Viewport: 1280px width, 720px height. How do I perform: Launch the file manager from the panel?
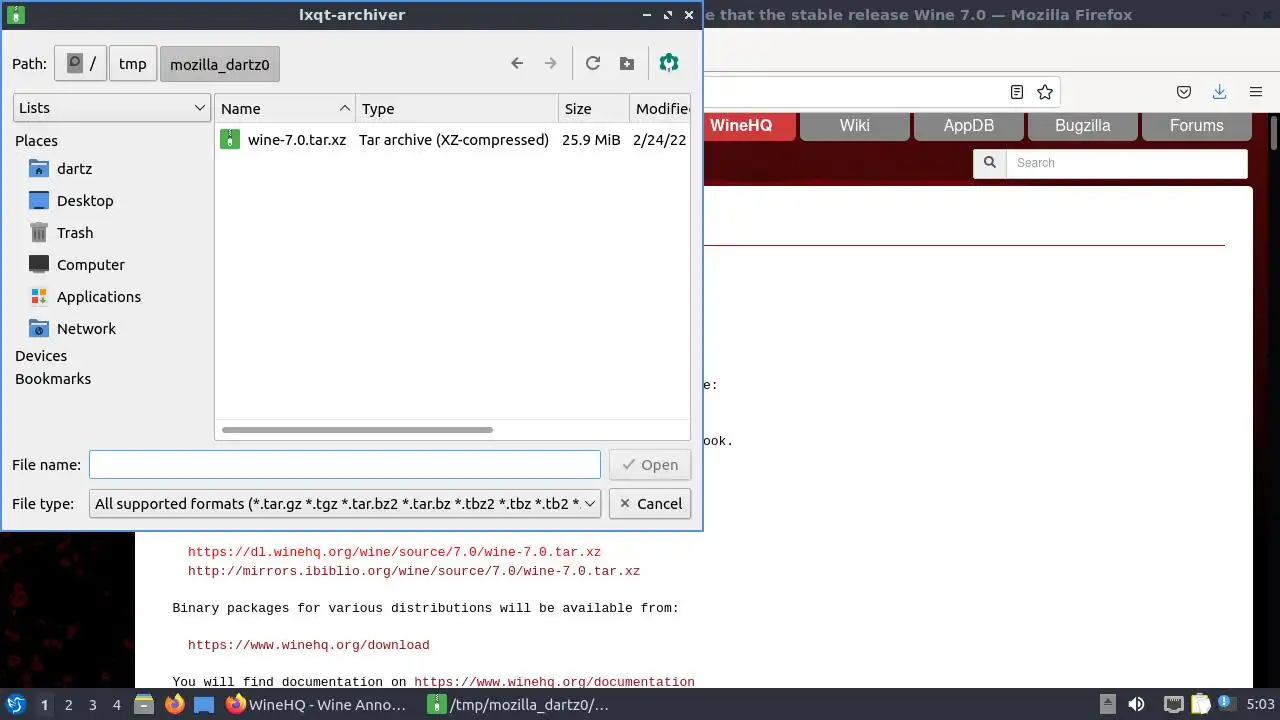tap(143, 705)
